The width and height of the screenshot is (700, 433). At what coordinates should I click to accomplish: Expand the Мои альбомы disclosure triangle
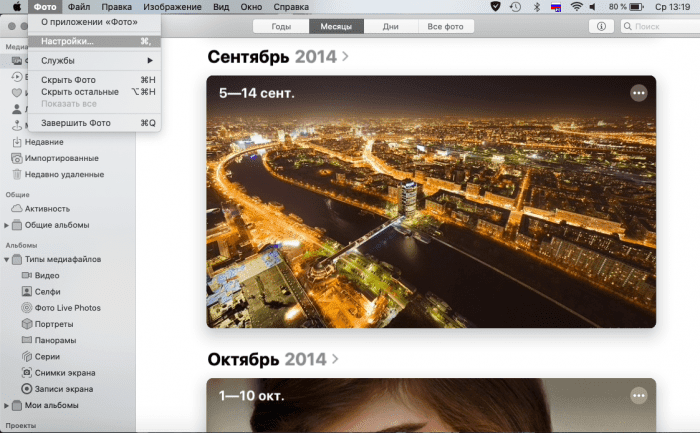tap(6, 405)
